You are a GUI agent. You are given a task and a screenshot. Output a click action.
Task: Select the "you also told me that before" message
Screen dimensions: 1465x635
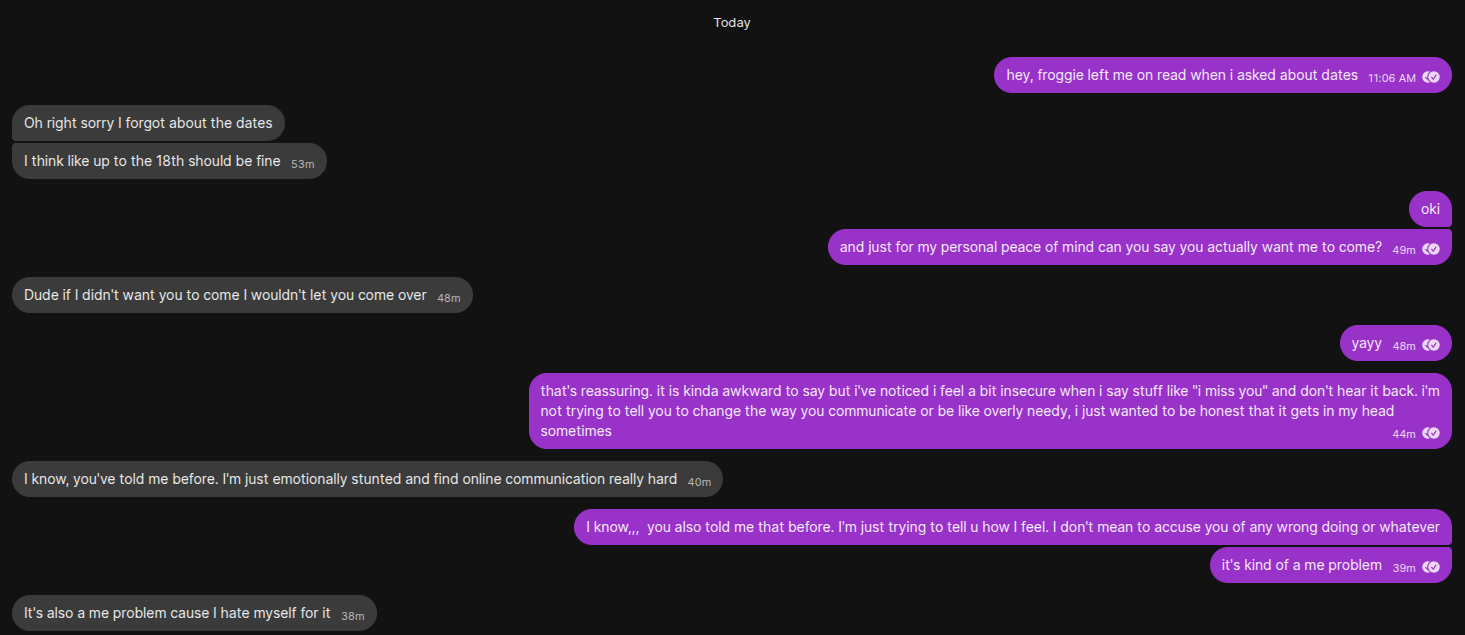[x=1012, y=527]
